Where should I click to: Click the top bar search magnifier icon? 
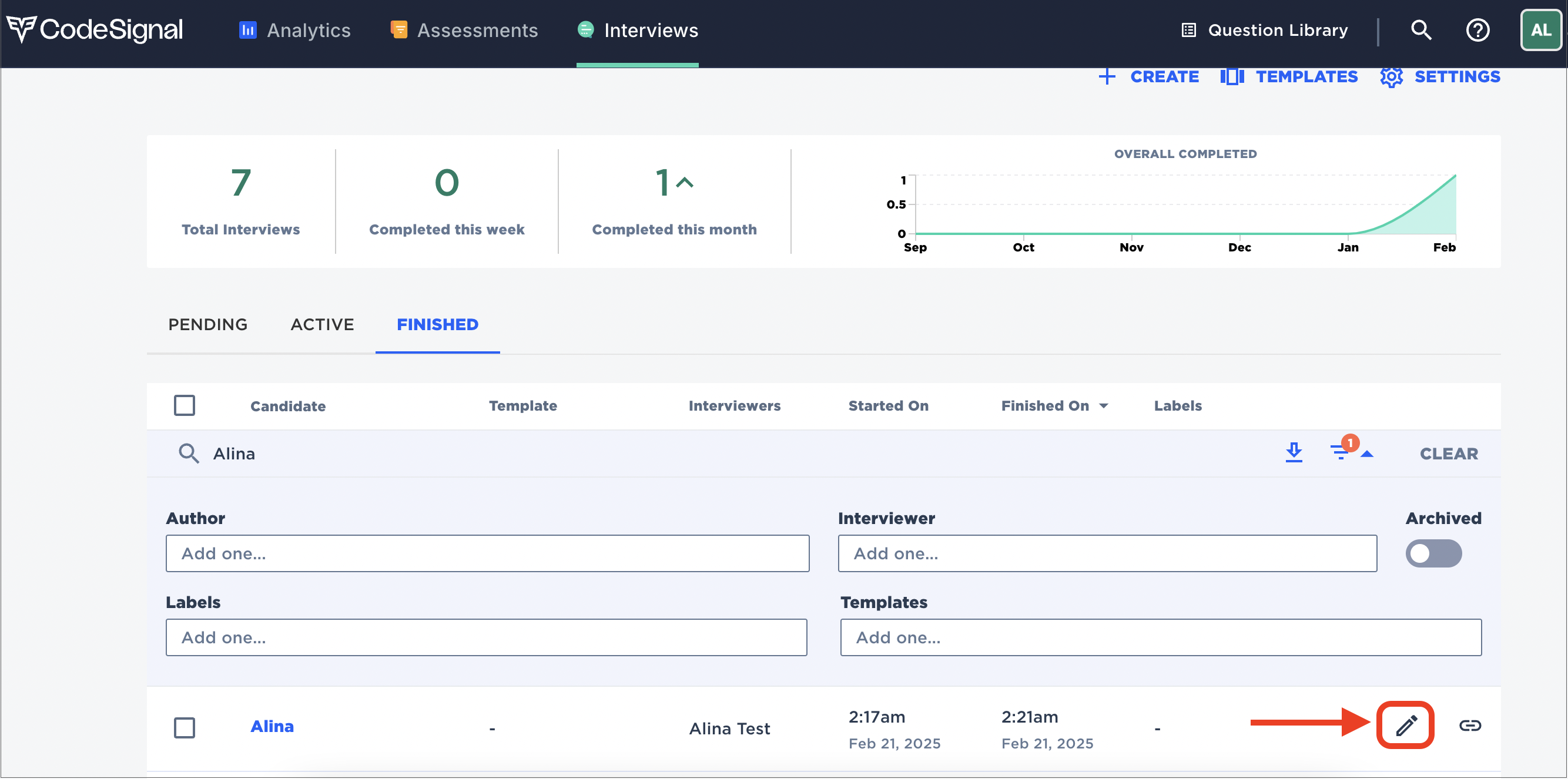pos(1420,30)
